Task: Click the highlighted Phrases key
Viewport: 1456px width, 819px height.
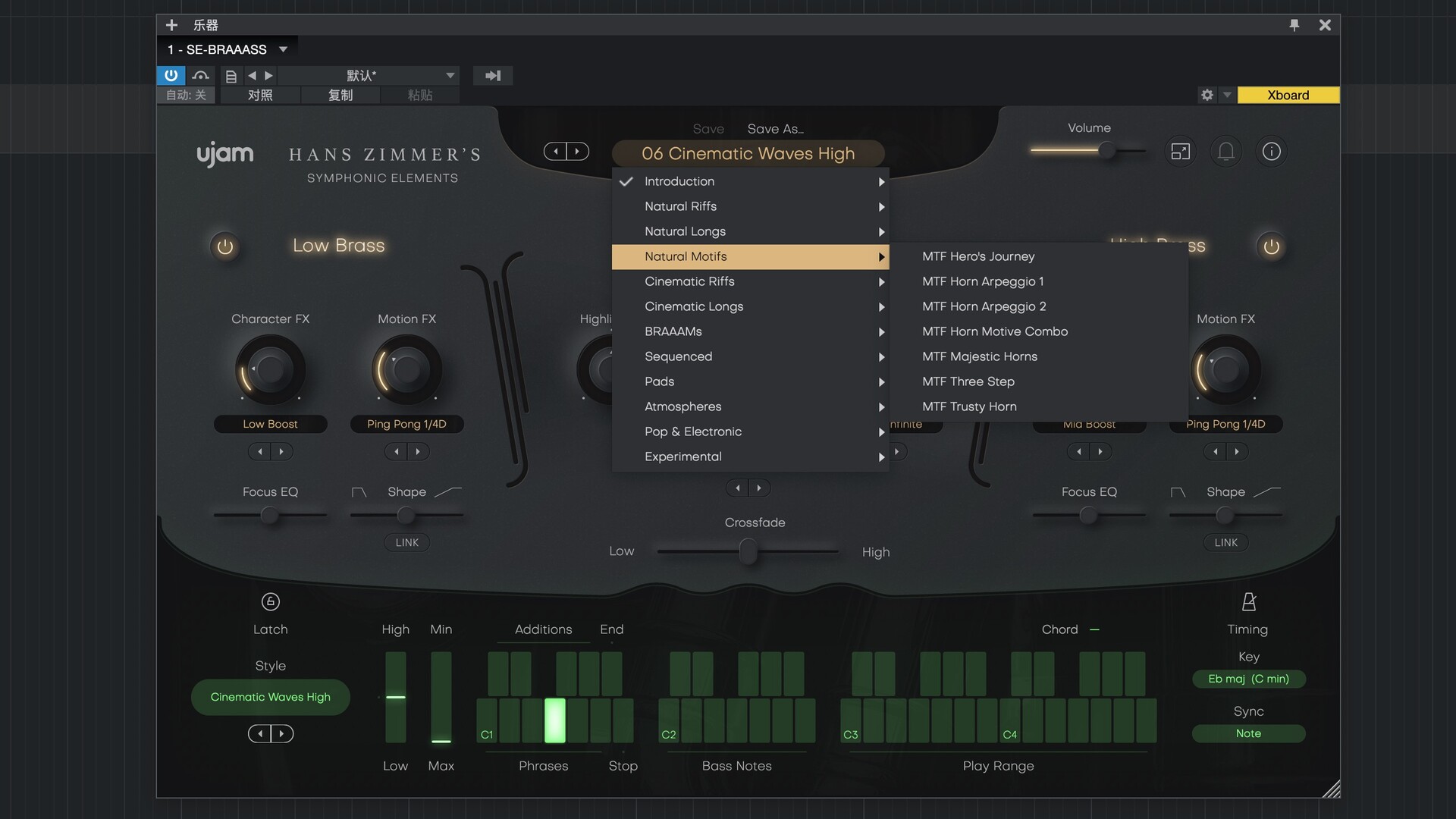Action: coord(555,720)
